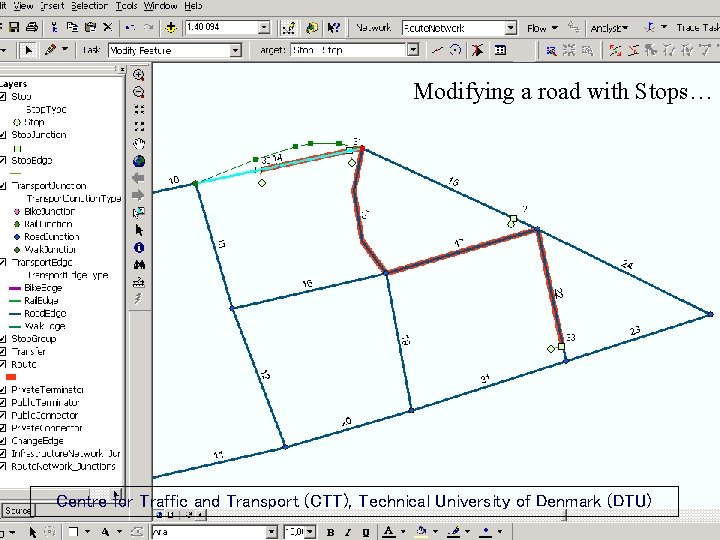Click the Save disk icon

tap(14, 28)
